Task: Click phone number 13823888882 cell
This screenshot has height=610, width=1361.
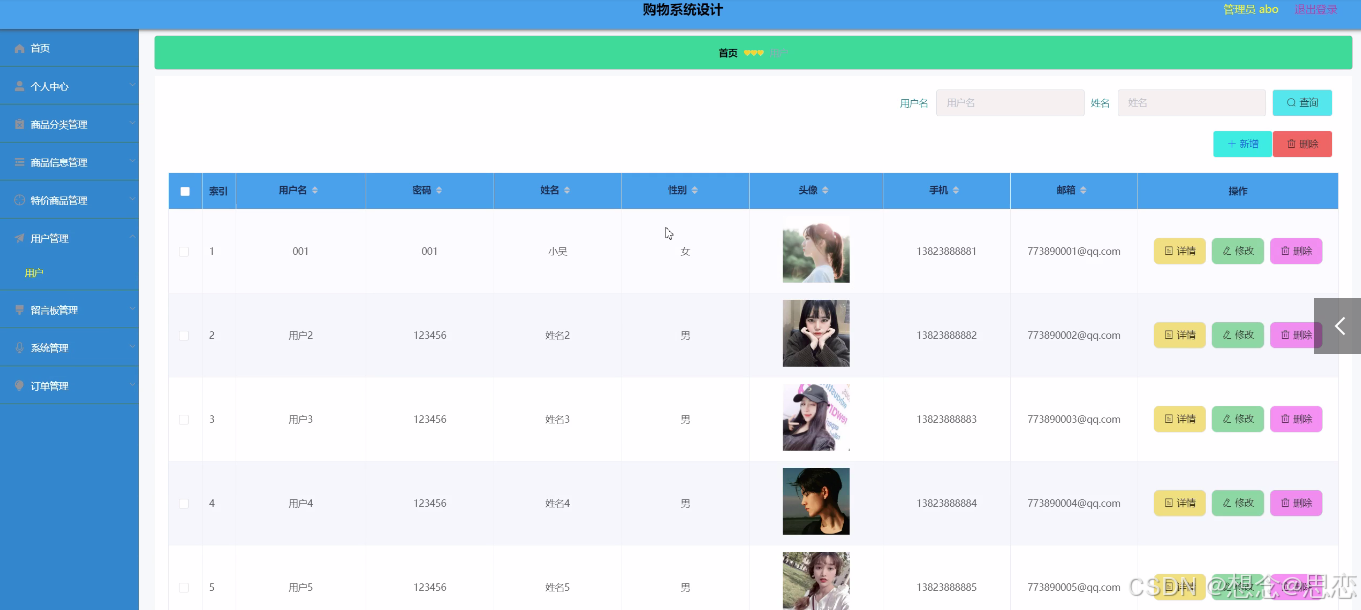Action: click(946, 336)
